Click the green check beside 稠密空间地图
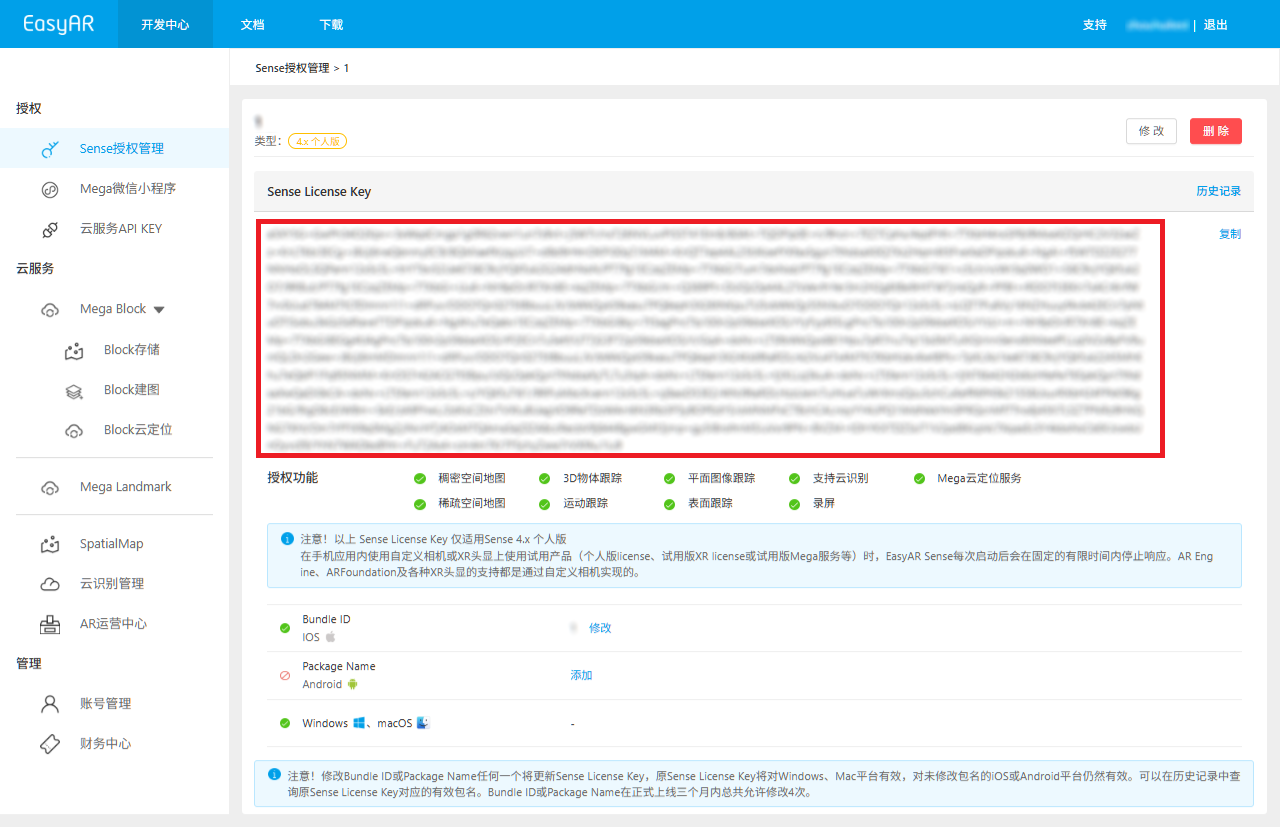Viewport: 1280px width, 827px height. click(x=420, y=479)
